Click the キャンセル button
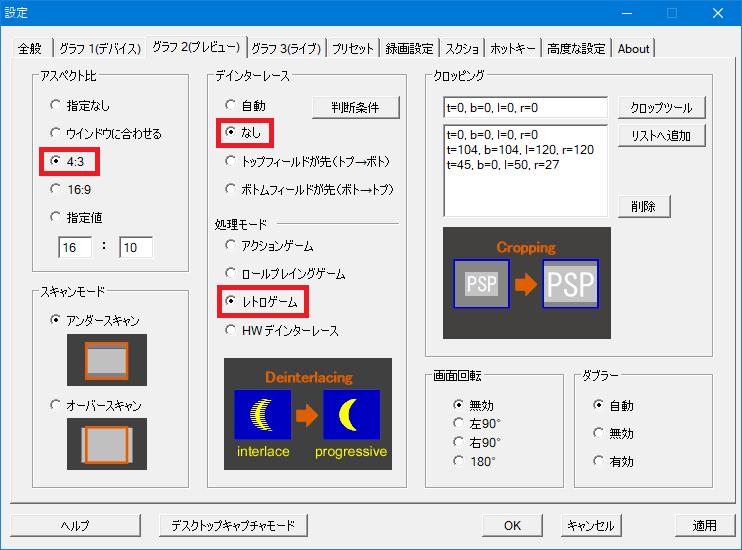This screenshot has width=742, height=550. pos(591,525)
